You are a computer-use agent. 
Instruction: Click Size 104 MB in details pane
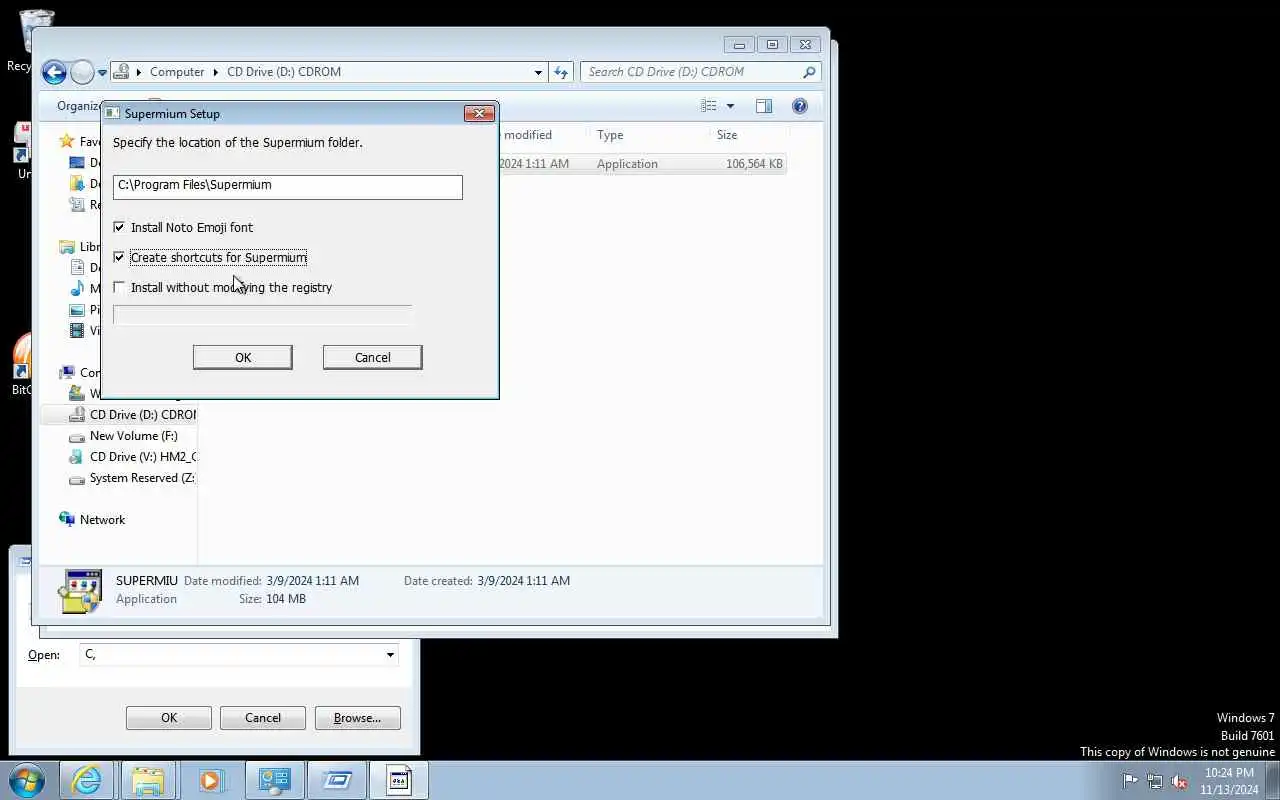286,599
